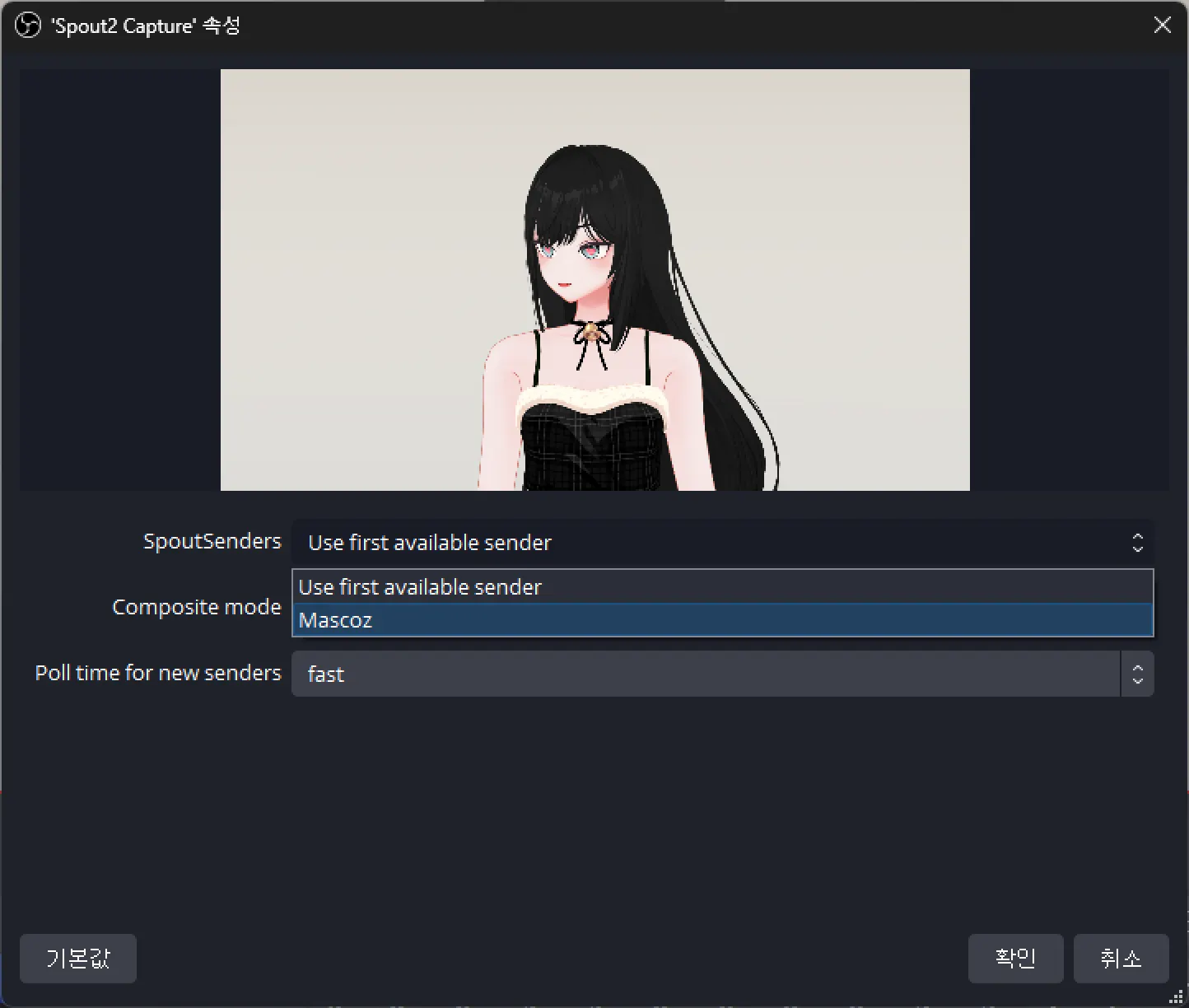
Task: Choose 'Use first available sender' in list
Action: click(722, 587)
